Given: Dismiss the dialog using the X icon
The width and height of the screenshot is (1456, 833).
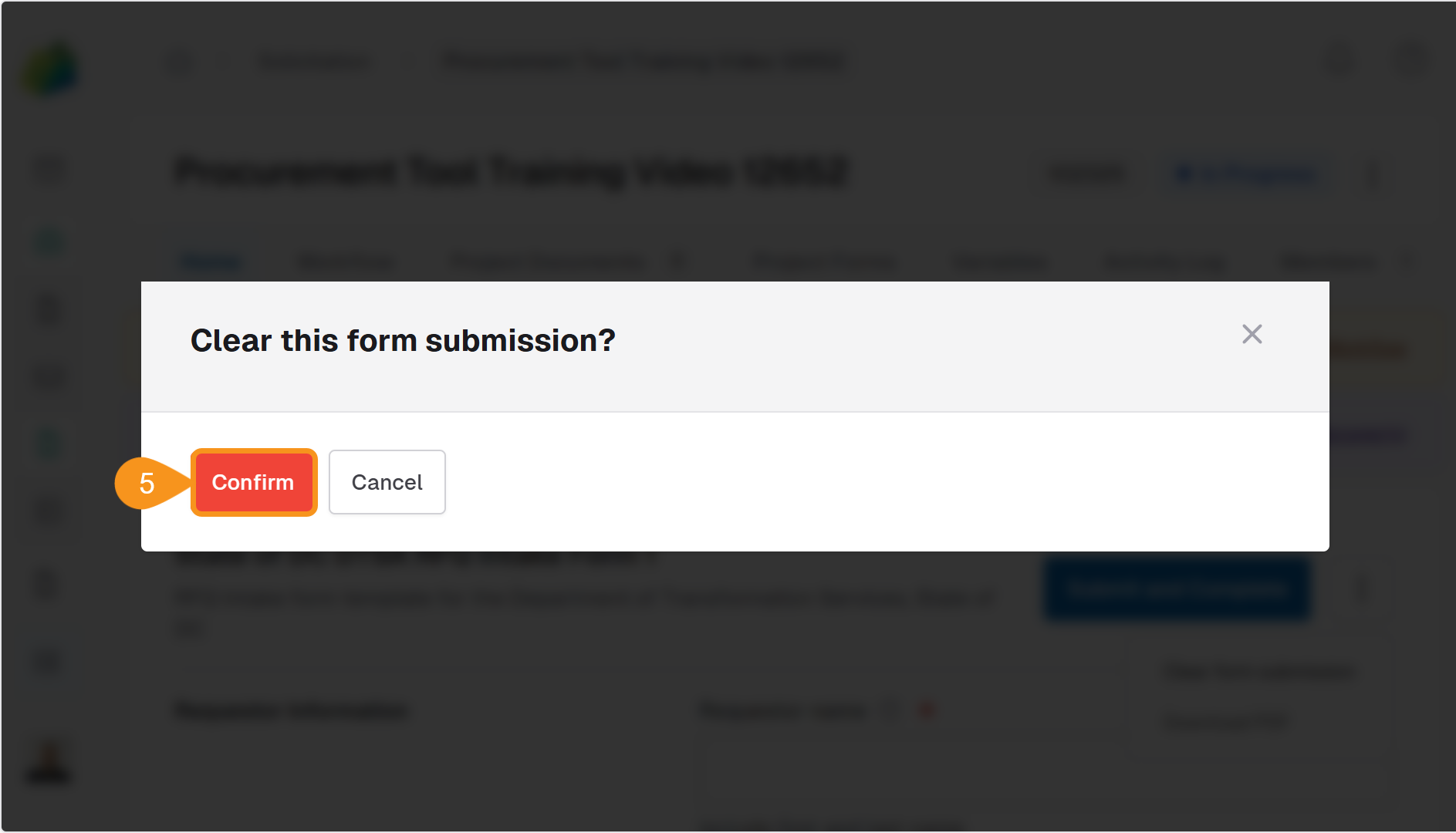Looking at the screenshot, I should [1252, 334].
